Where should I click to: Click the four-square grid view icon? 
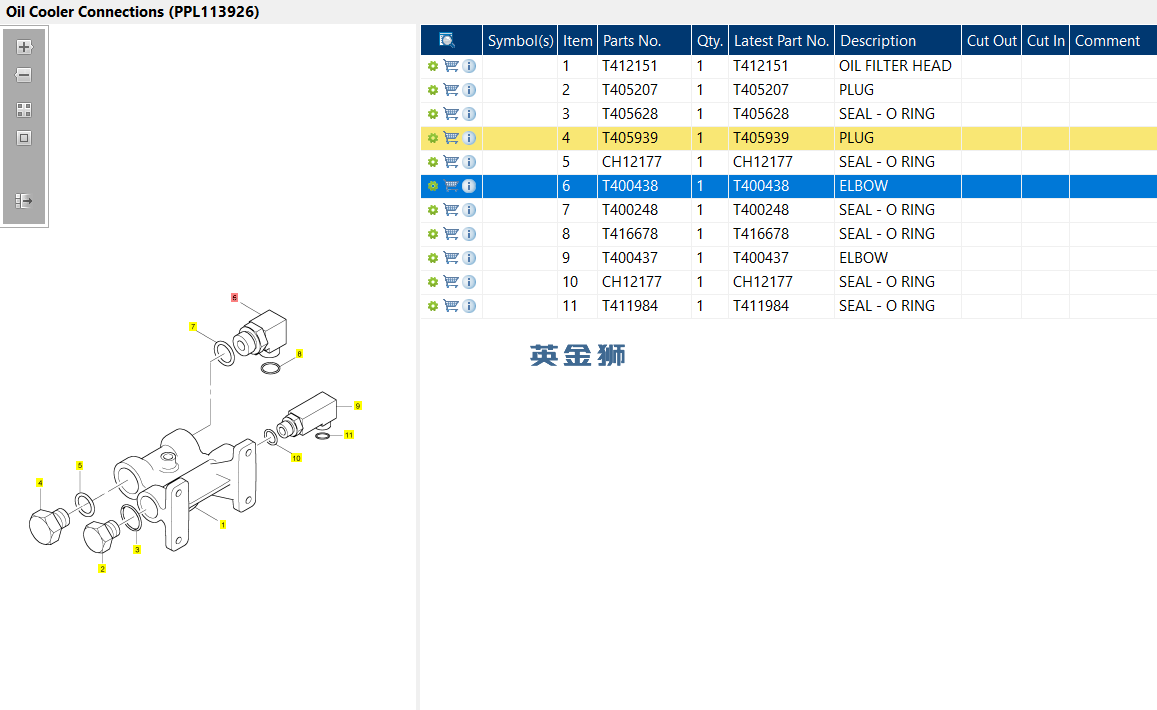pos(24,110)
